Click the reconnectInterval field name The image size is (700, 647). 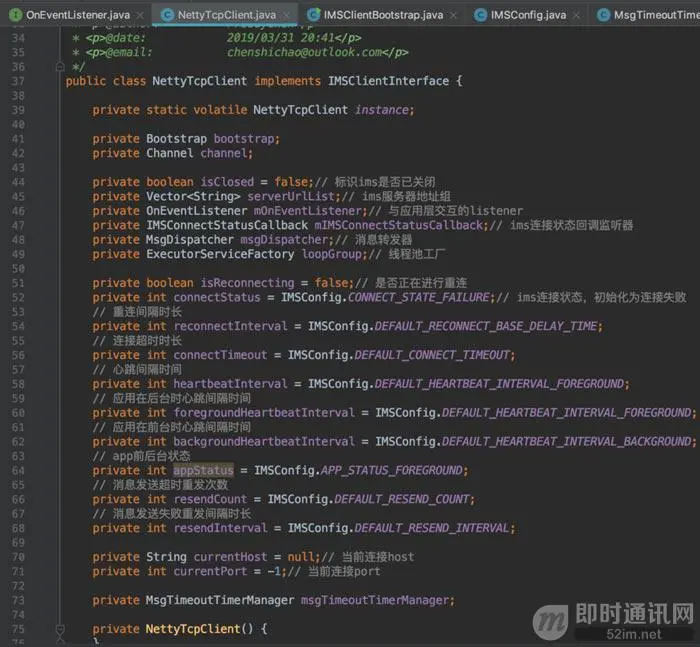point(230,326)
